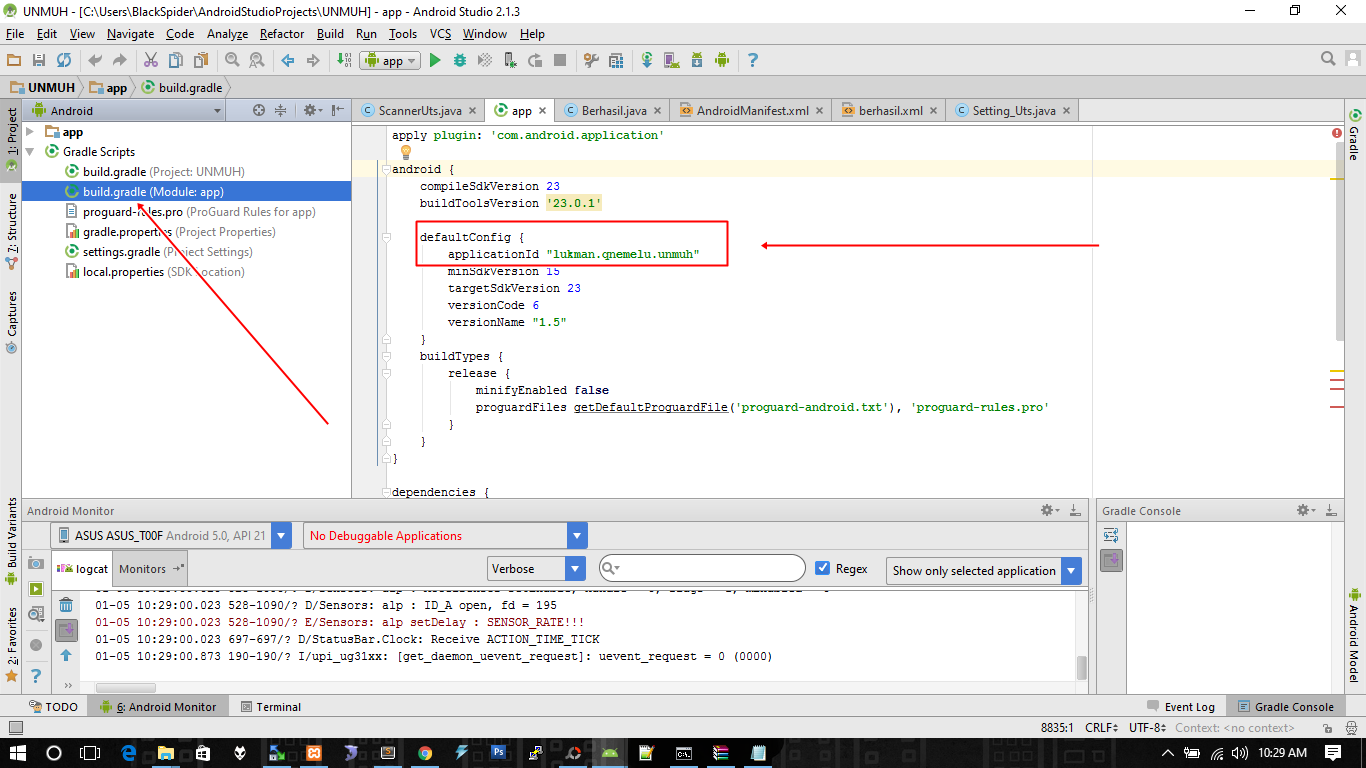Open the Project panel gear settings dropdown
Image resolution: width=1366 pixels, height=768 pixels.
(x=313, y=110)
